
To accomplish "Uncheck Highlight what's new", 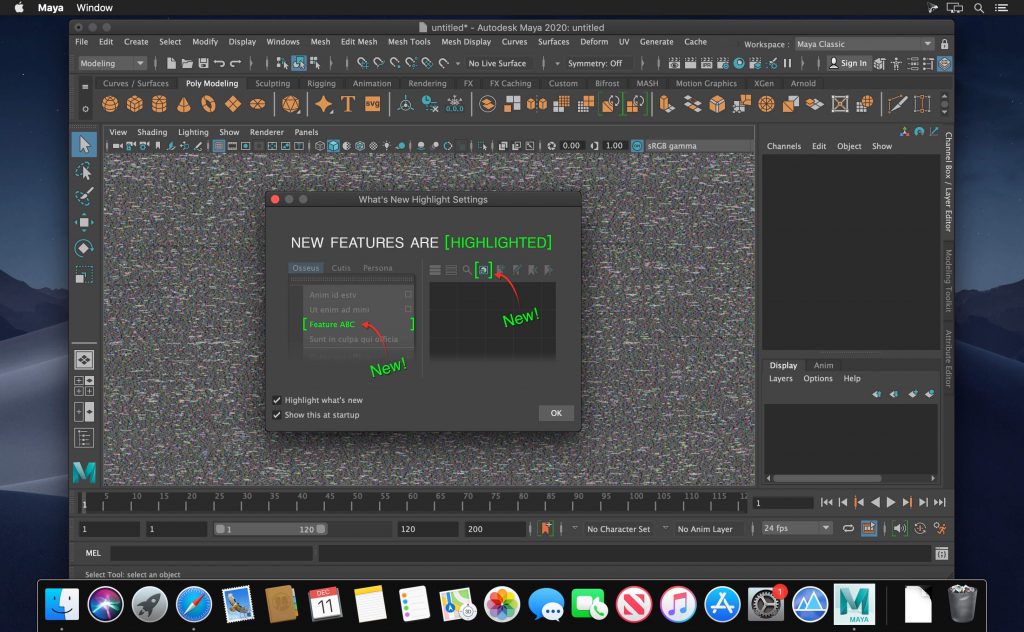I will coord(276,400).
